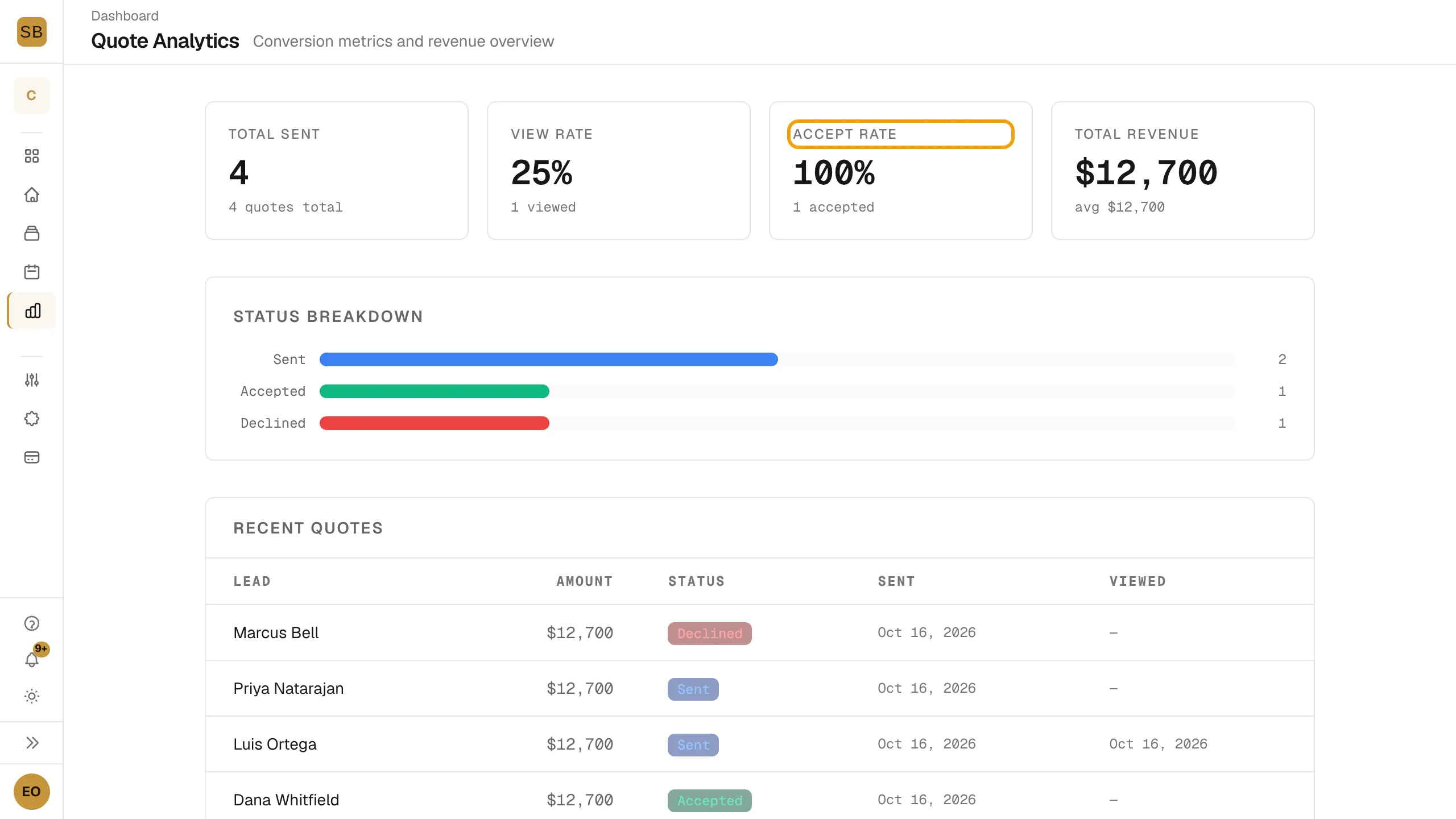Go to the home icon
This screenshot has width=1456, height=819.
click(32, 195)
